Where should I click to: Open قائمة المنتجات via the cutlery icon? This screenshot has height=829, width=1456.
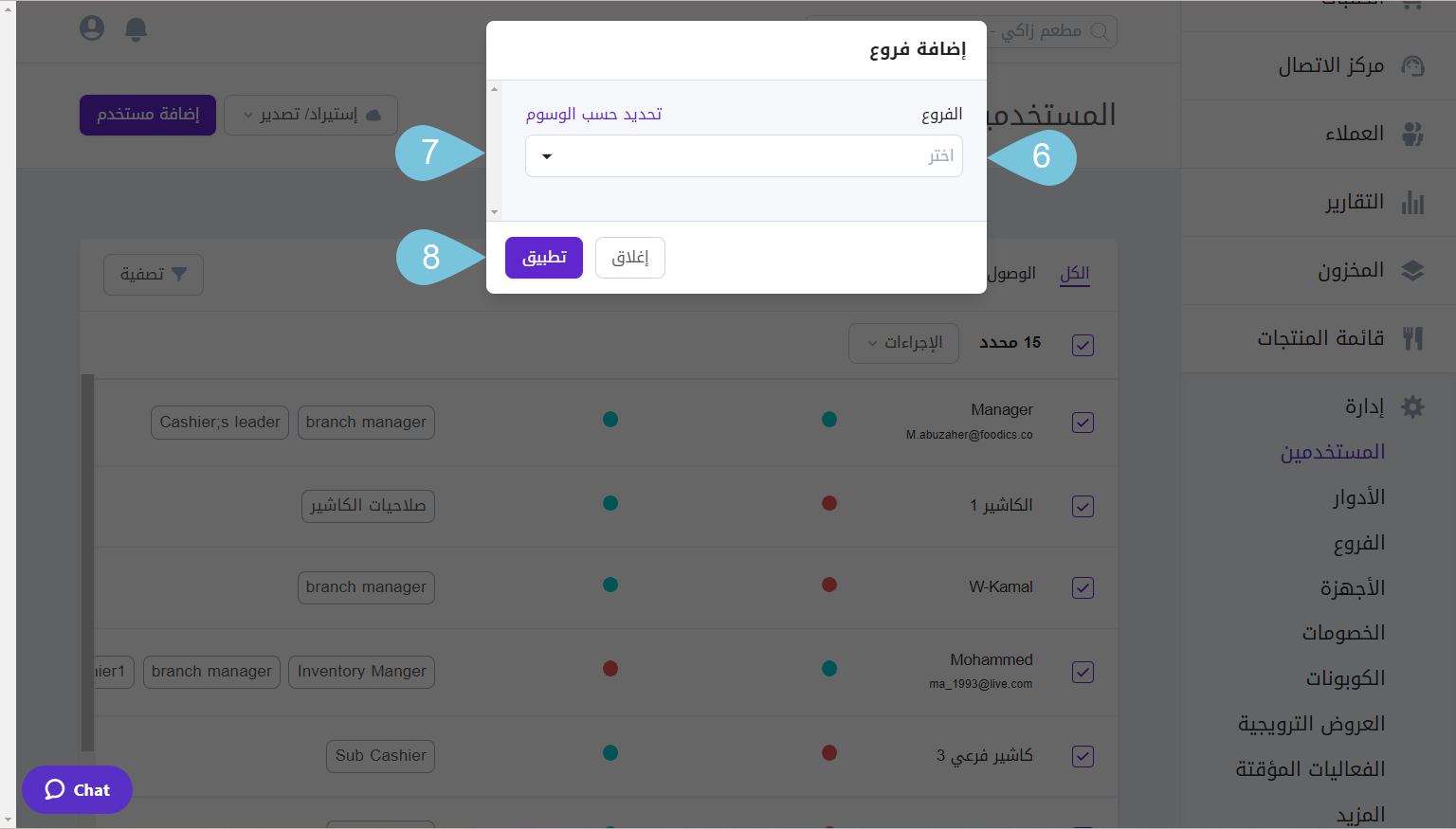click(1412, 337)
